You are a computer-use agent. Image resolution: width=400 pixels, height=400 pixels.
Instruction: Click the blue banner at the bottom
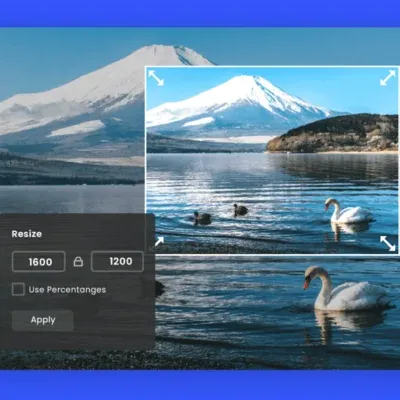click(200, 385)
